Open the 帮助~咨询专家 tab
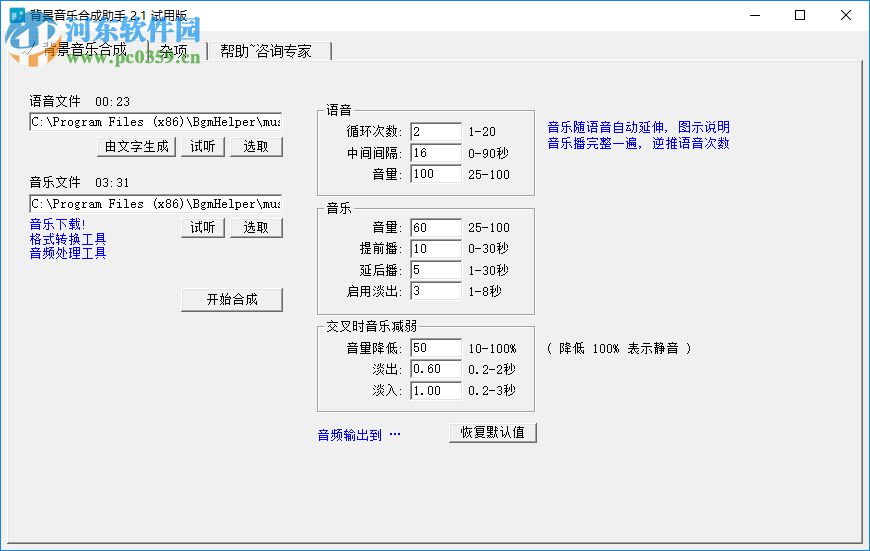Image resolution: width=870 pixels, height=551 pixels. 267,51
